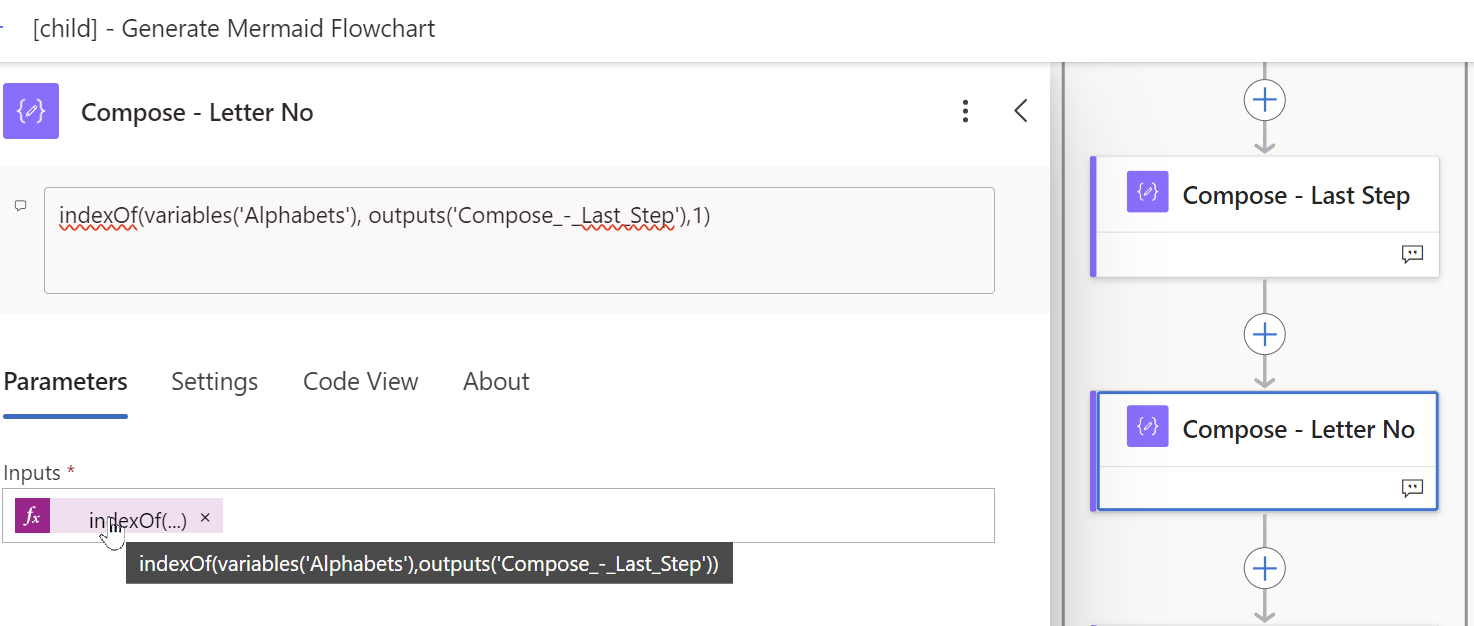Select the Parameters tab
The height and width of the screenshot is (626, 1474).
click(x=65, y=381)
